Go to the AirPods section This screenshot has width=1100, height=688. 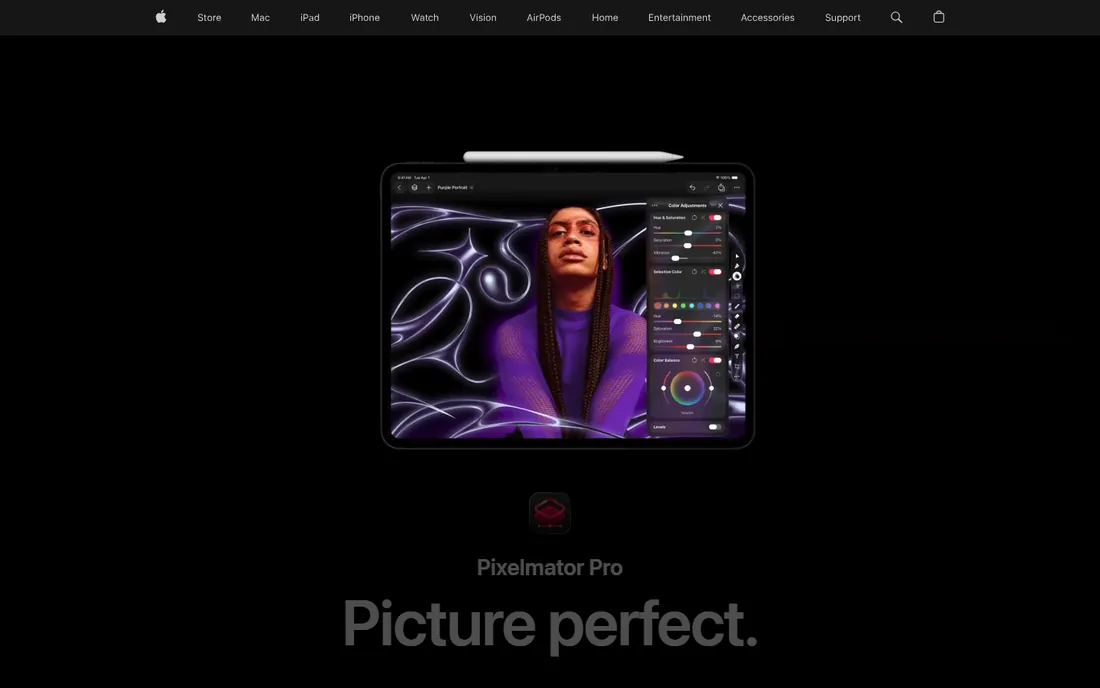[x=544, y=18]
